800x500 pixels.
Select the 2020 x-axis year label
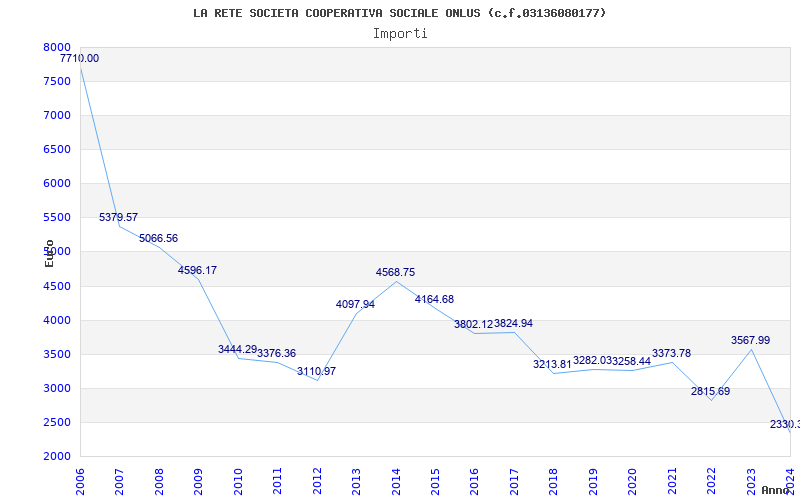tap(633, 481)
